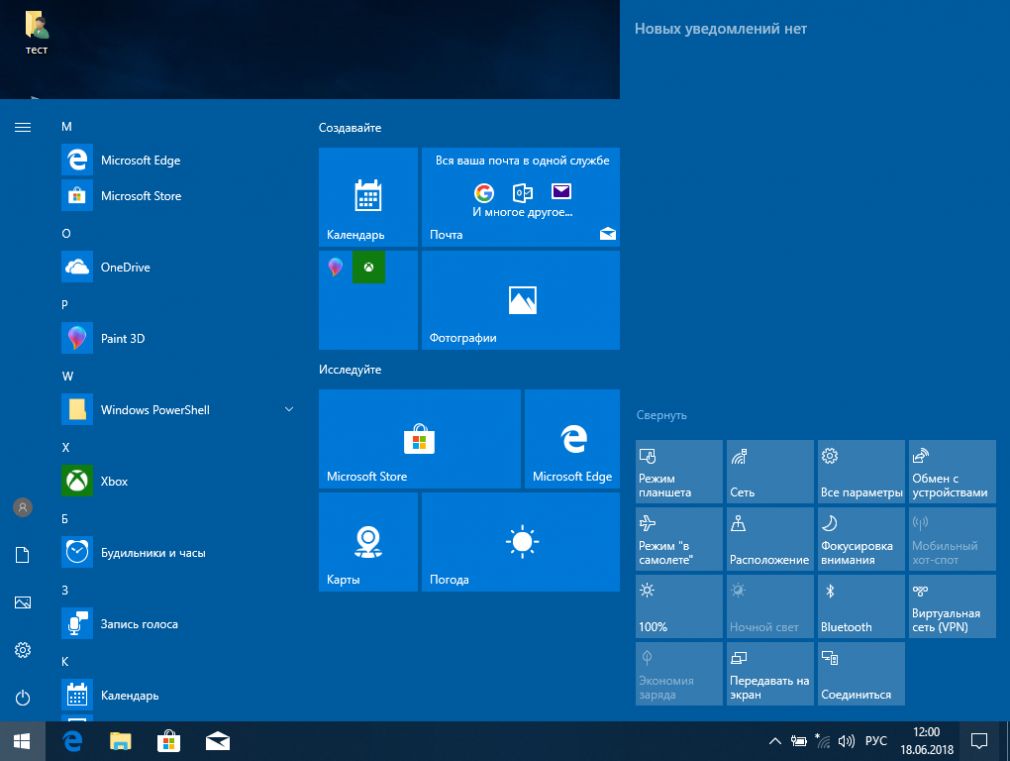Open Paint 3D from the app list
The height and width of the screenshot is (761, 1010).
click(177, 338)
